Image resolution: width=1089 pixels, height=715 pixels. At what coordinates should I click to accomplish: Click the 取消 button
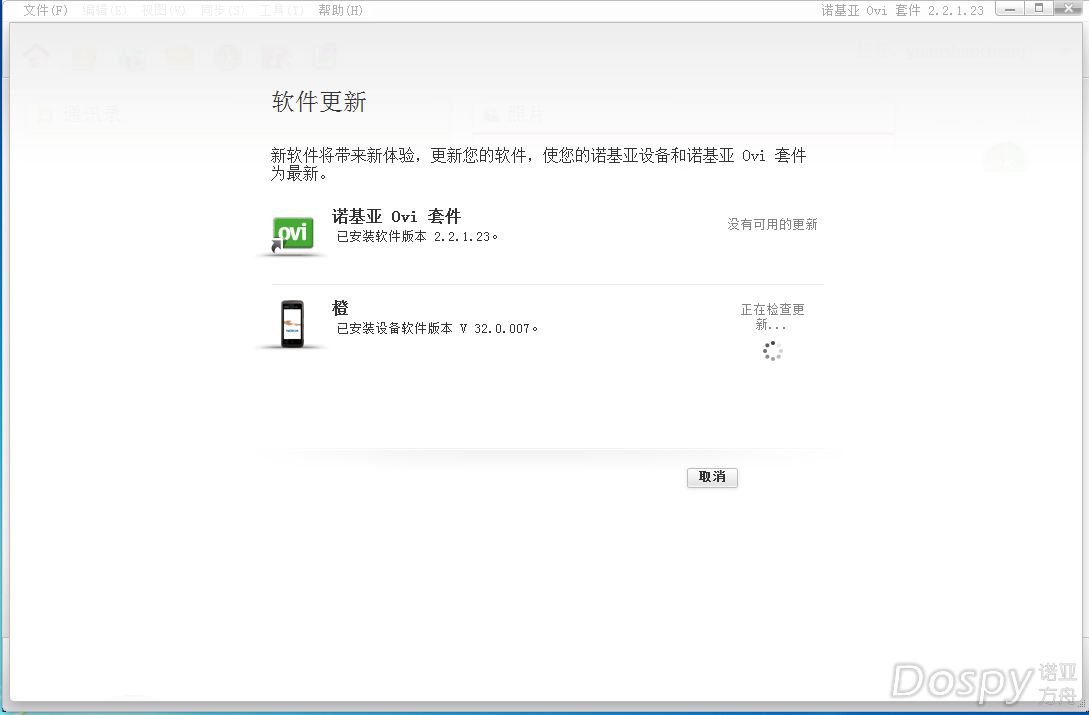pyautogui.click(x=712, y=477)
